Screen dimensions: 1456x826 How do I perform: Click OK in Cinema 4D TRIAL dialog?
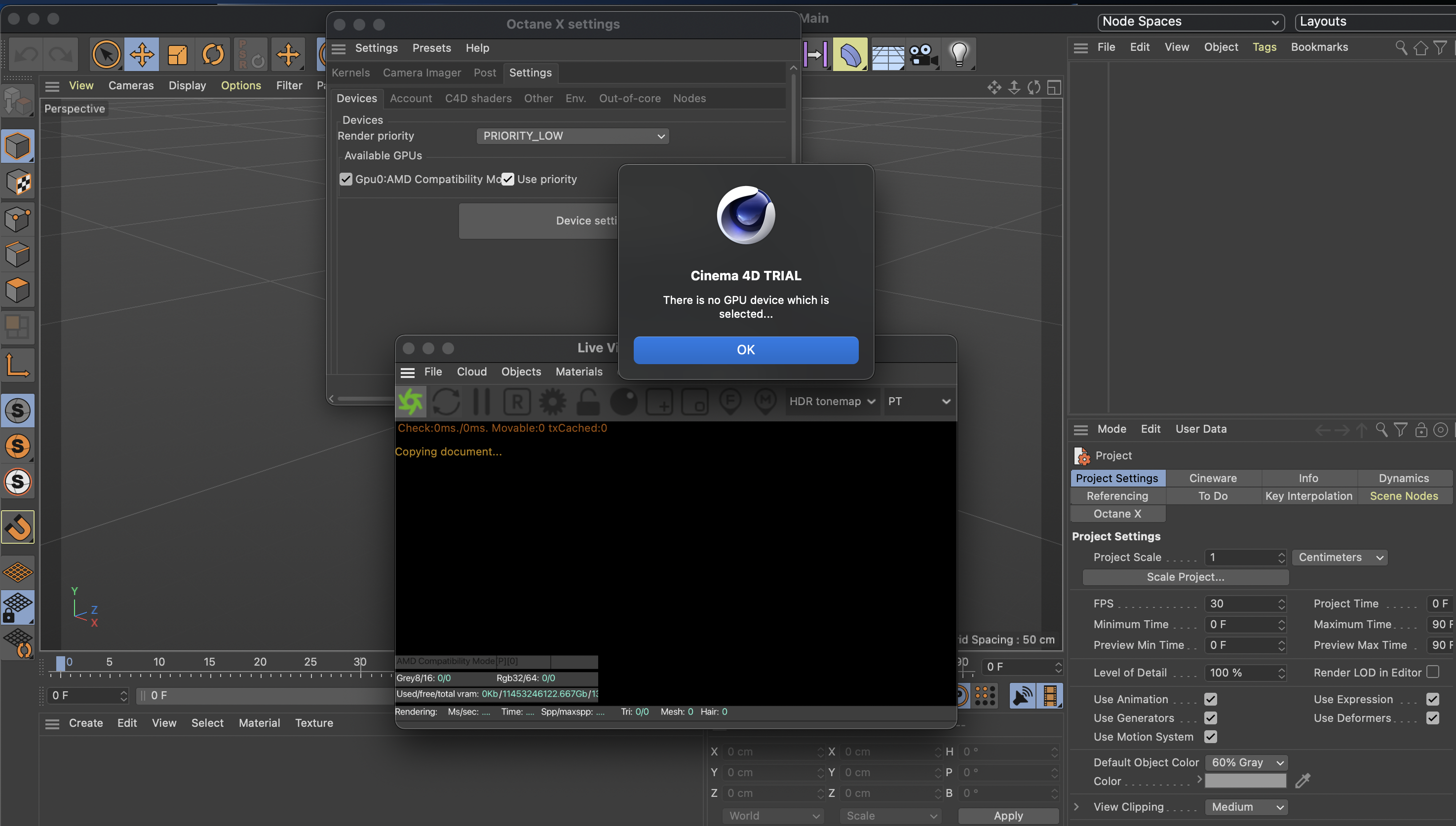[746, 350]
